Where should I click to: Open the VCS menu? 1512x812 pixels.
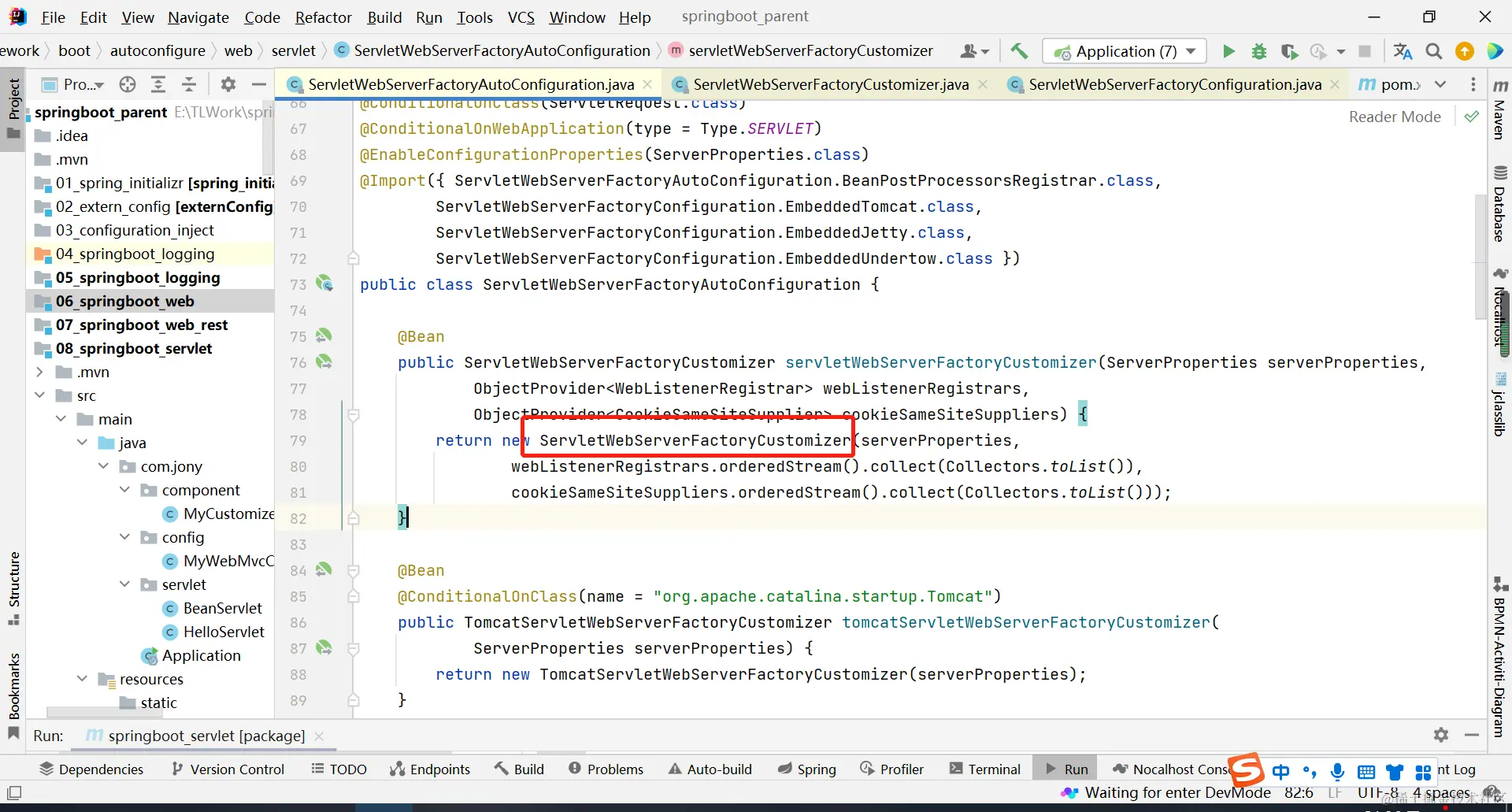tap(521, 17)
